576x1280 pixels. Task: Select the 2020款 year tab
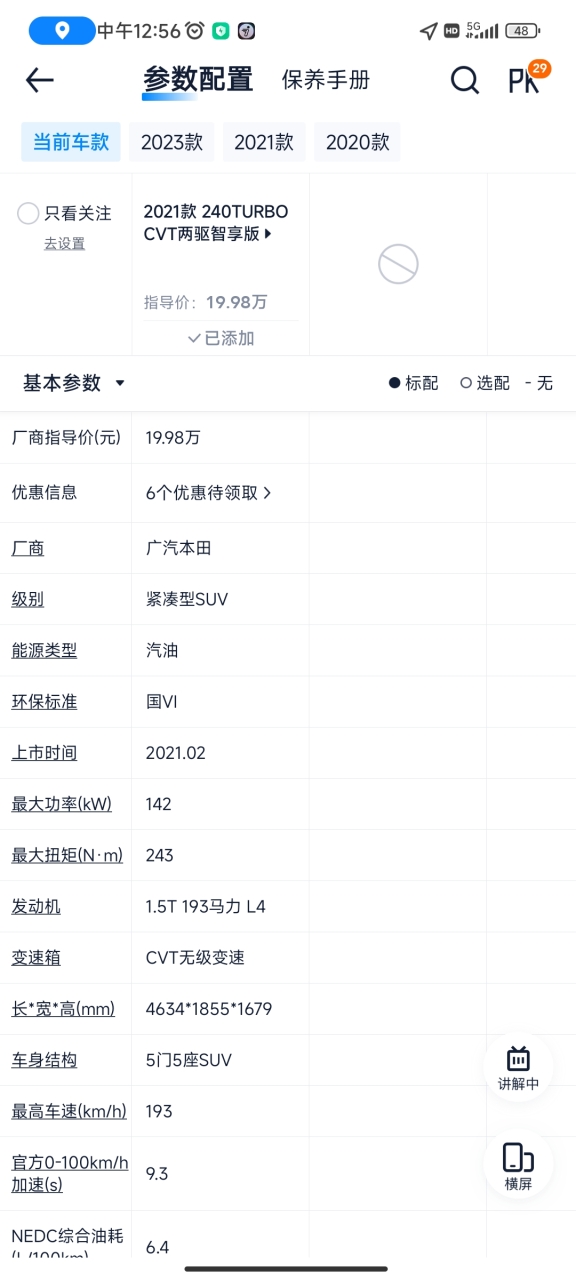[x=357, y=142]
